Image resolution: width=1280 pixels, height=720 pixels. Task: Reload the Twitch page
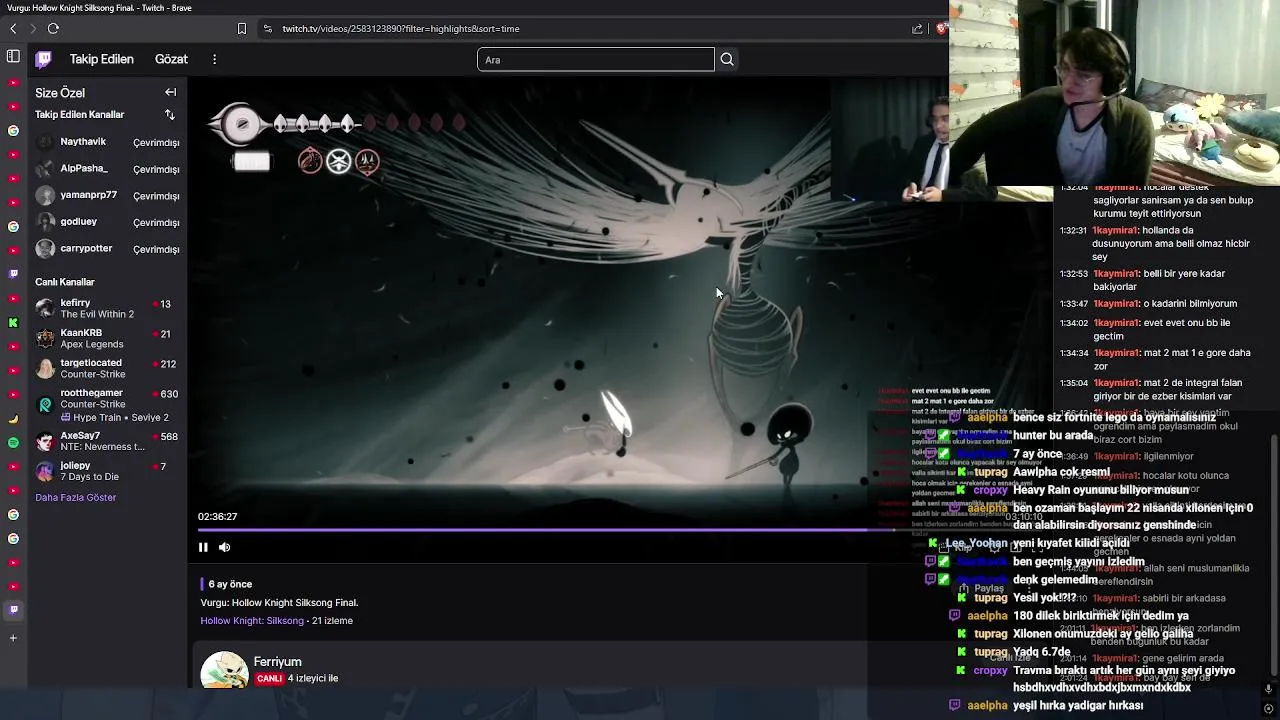tap(53, 29)
